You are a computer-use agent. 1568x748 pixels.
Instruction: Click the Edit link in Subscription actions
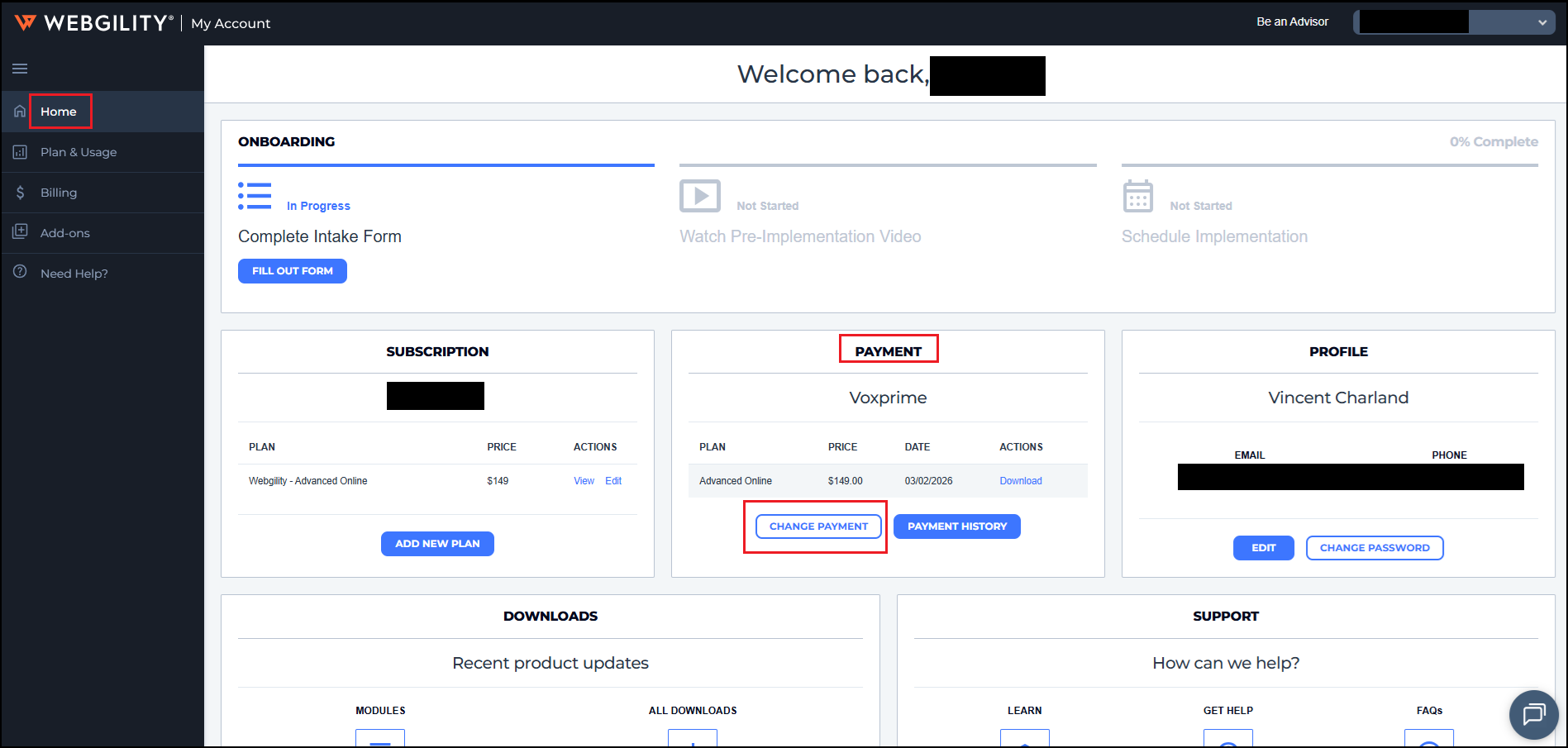tap(613, 481)
